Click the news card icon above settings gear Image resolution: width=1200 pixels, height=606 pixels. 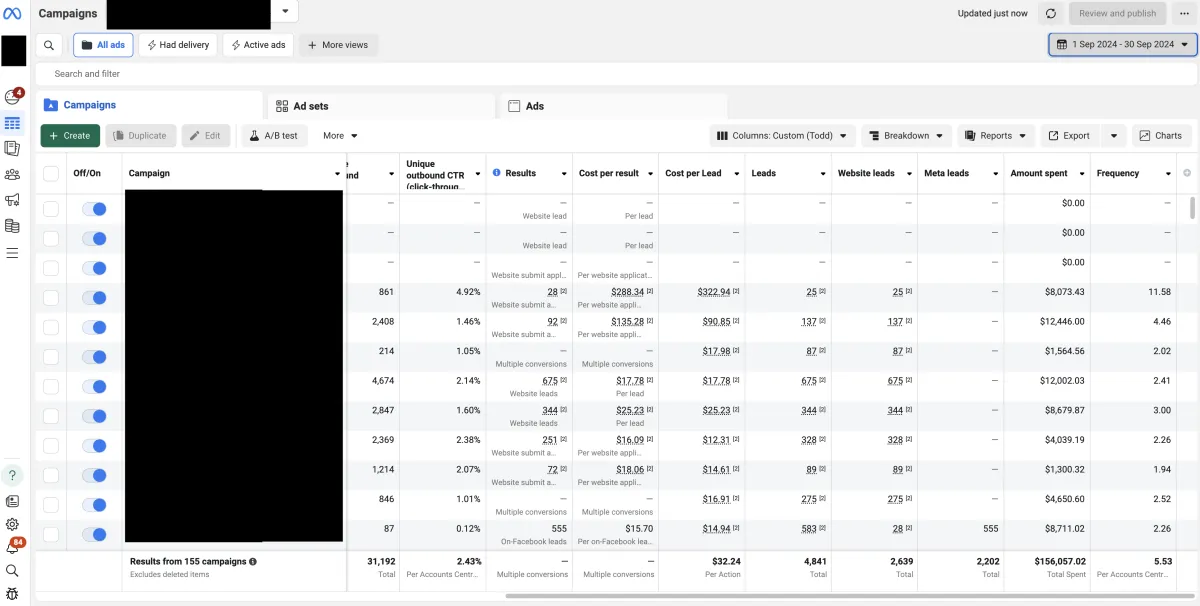pyautogui.click(x=13, y=501)
